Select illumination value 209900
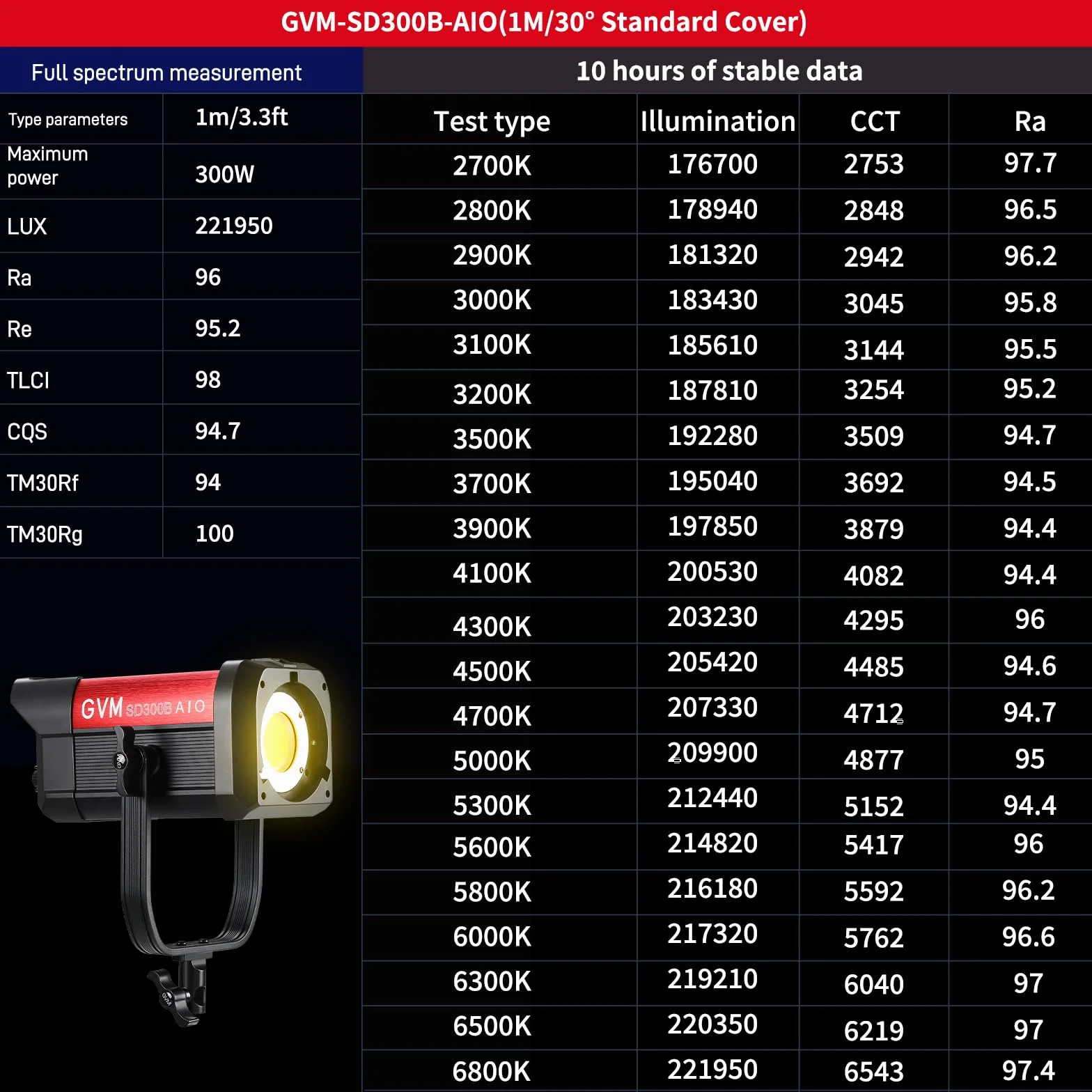 point(712,753)
